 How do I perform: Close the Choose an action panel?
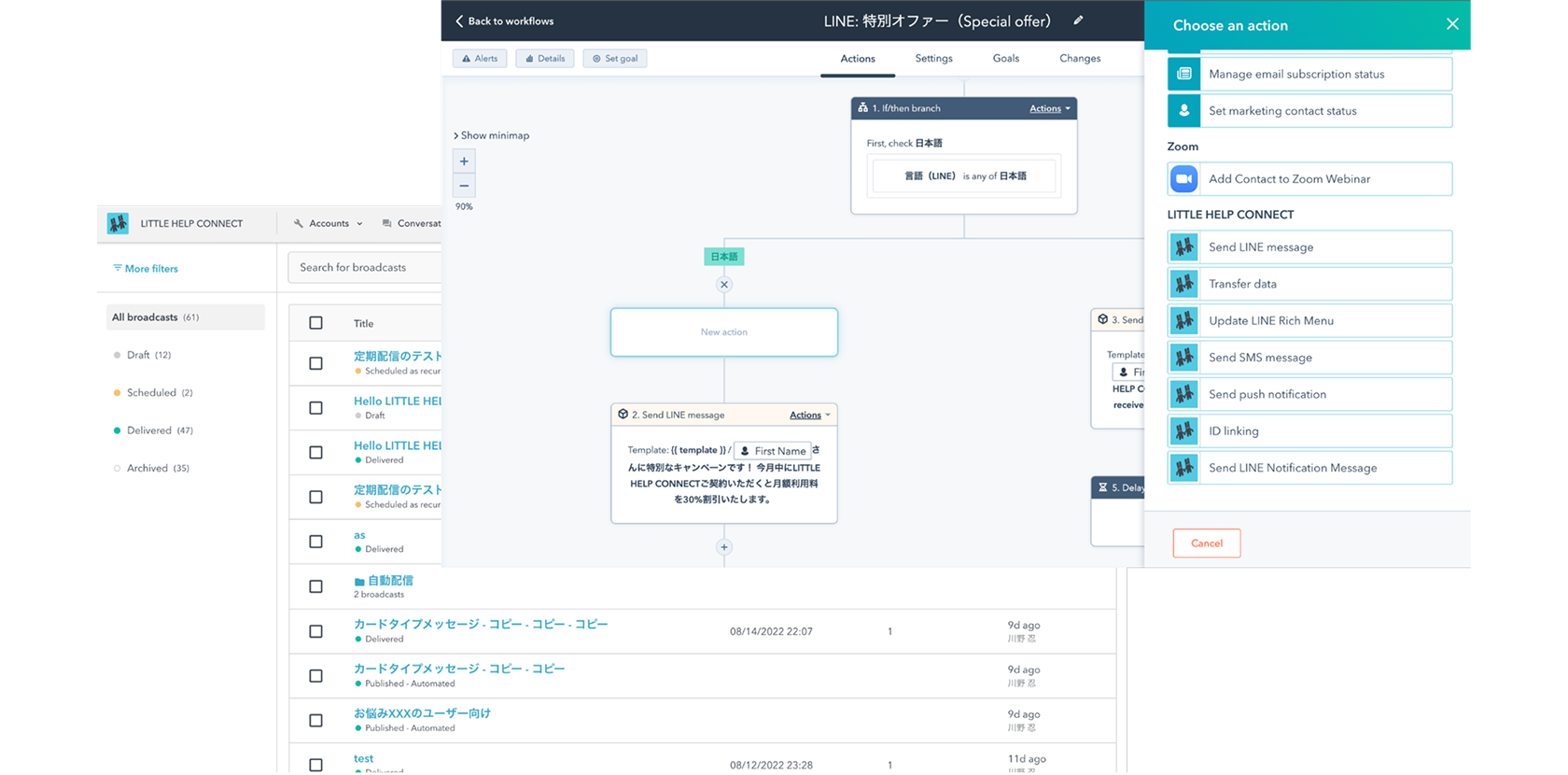coord(1452,24)
